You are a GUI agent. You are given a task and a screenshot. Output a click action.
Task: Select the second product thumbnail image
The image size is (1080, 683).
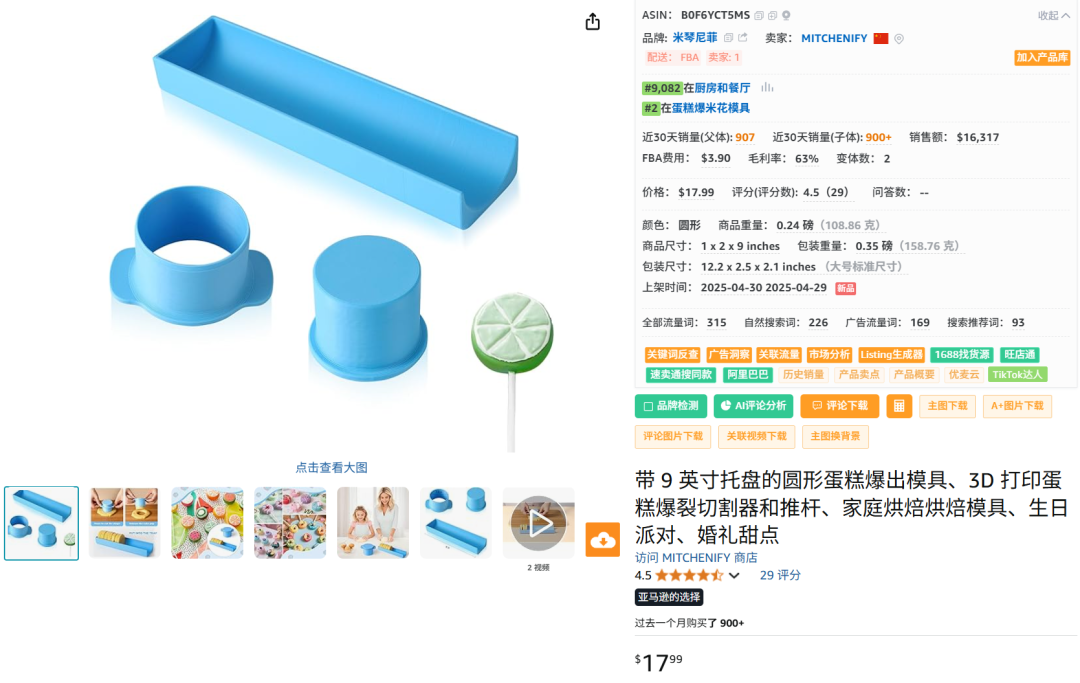point(125,523)
